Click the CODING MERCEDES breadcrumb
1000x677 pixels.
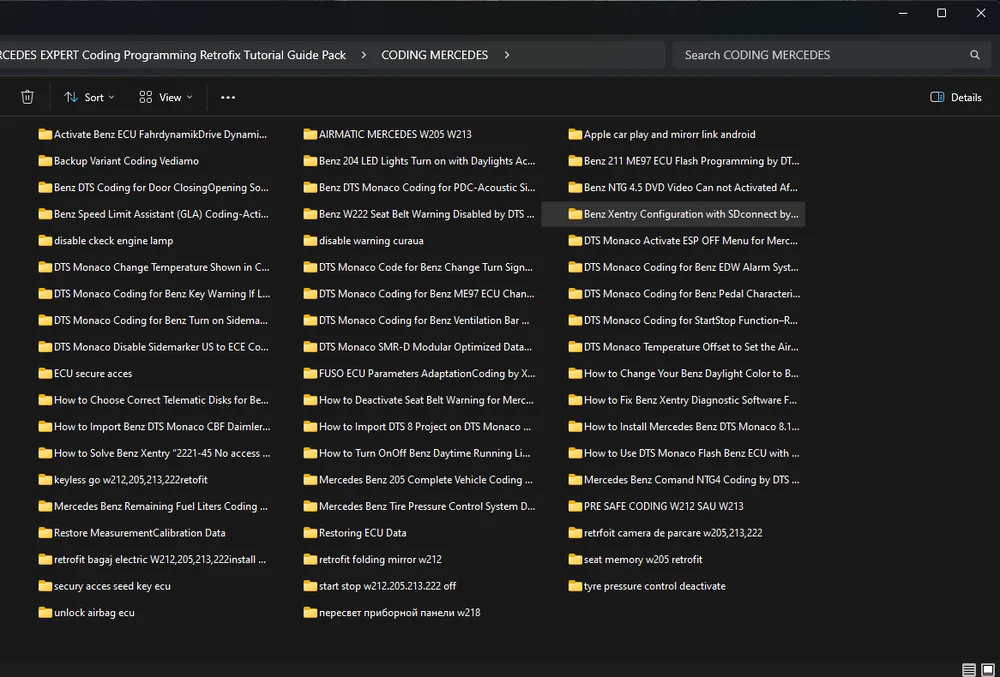pyautogui.click(x=435, y=55)
